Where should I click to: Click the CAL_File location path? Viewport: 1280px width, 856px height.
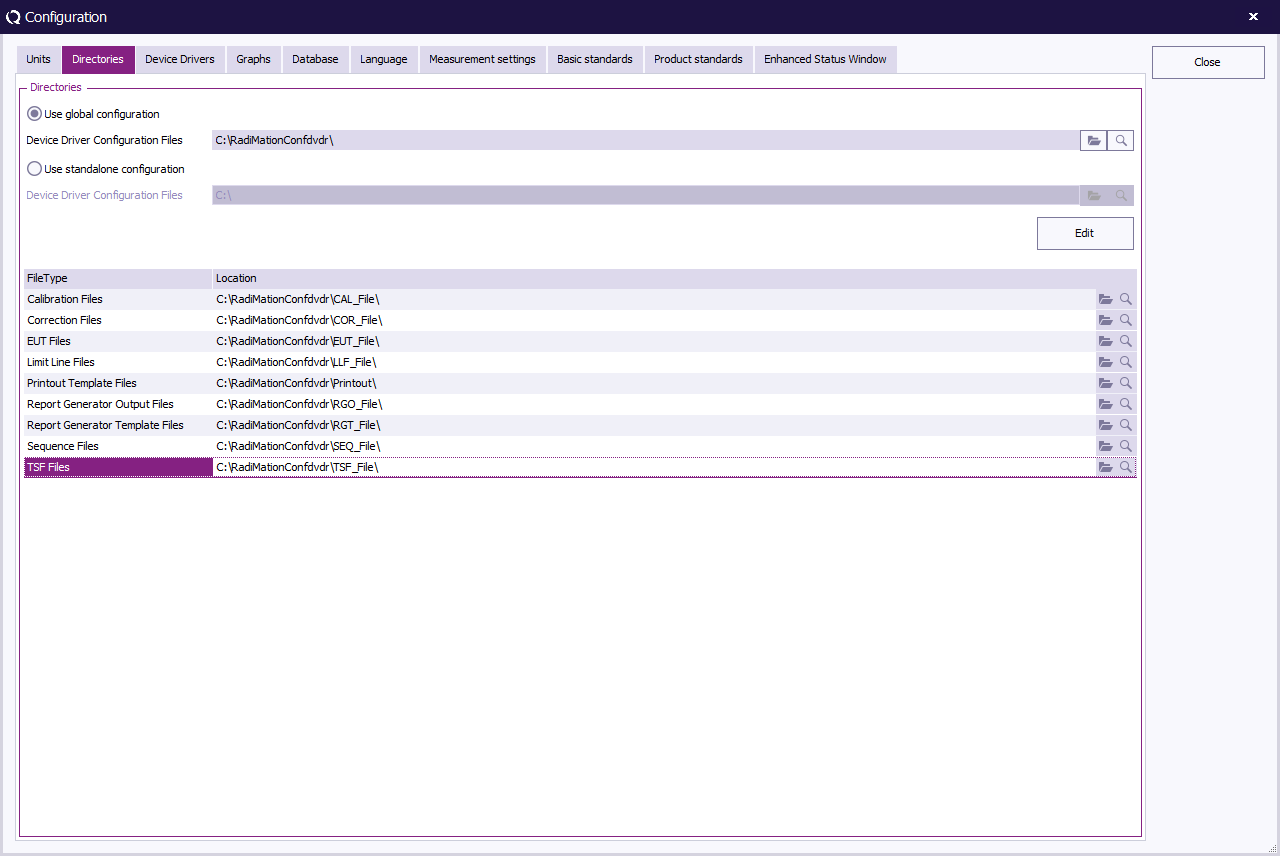[298, 299]
